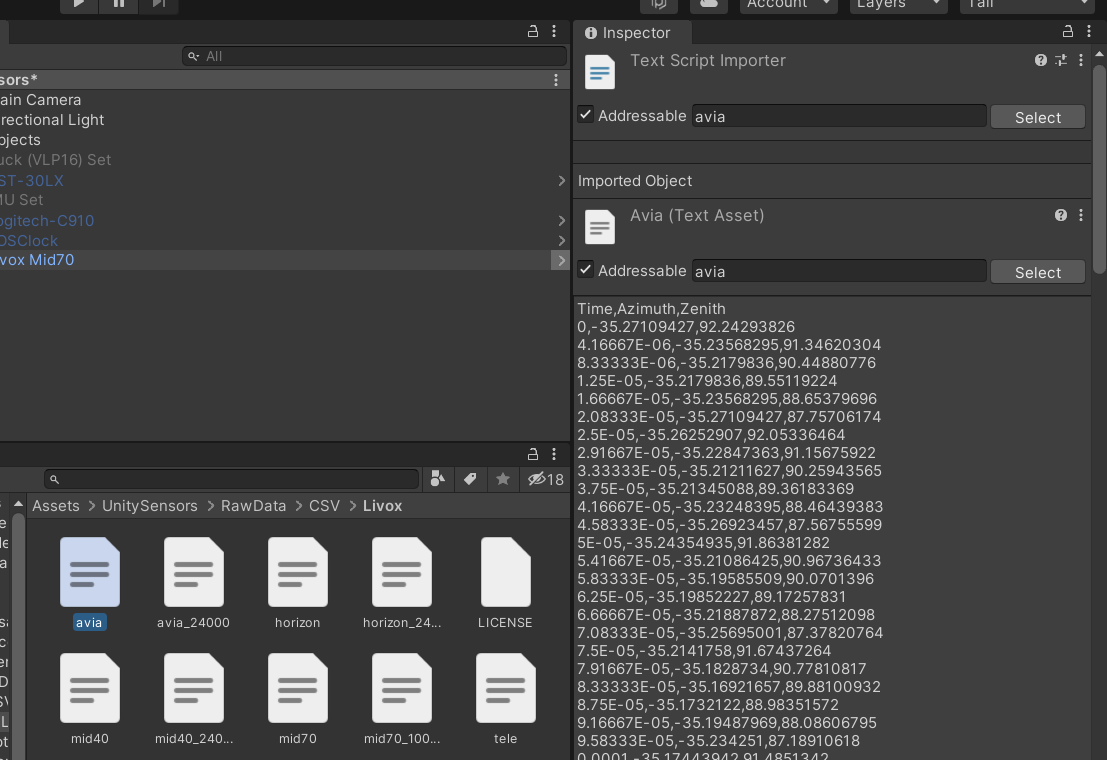The width and height of the screenshot is (1107, 760).
Task: Open the search by label filter
Action: pos(470,479)
